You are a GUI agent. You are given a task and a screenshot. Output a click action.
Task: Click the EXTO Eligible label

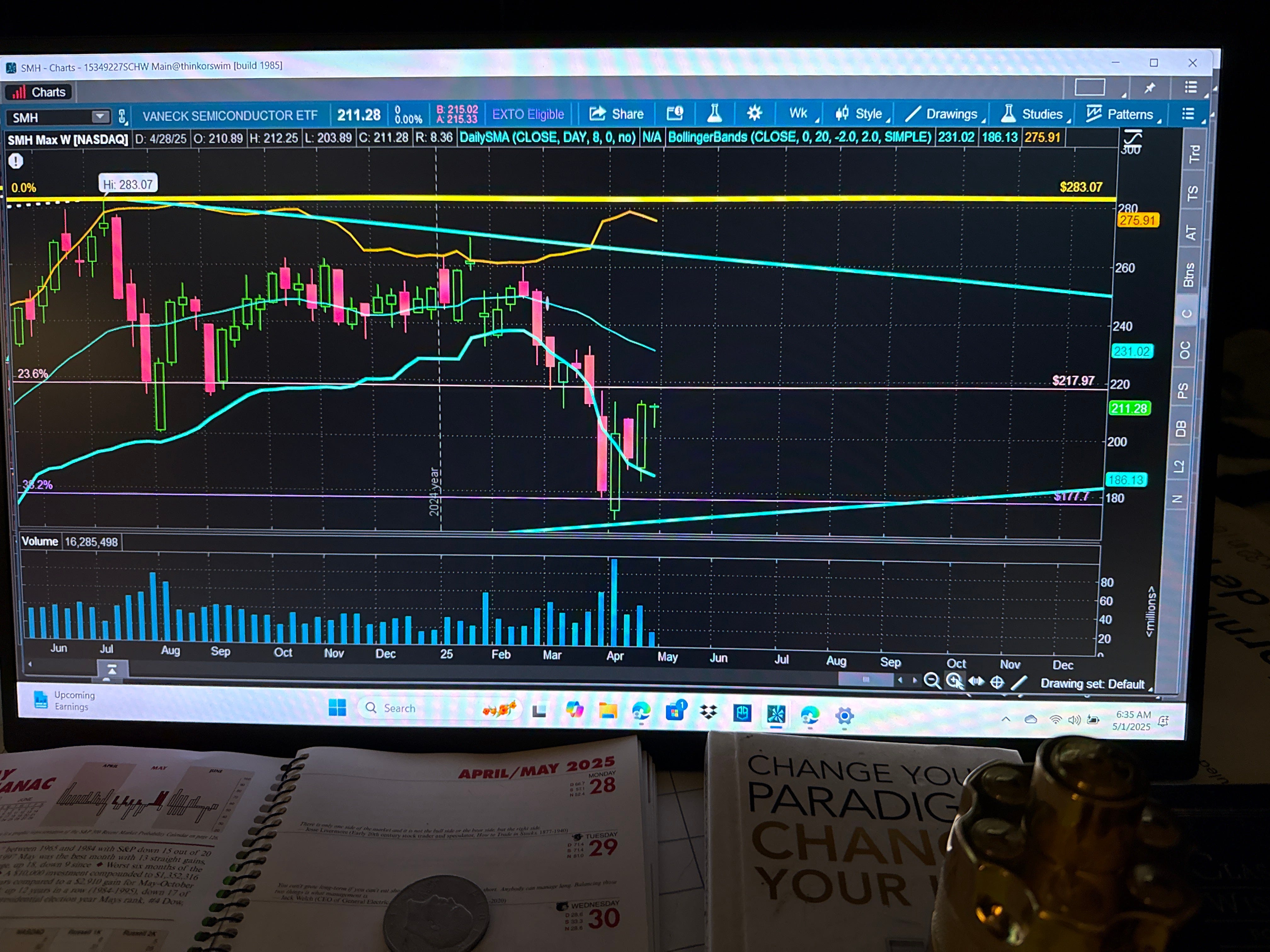528,114
